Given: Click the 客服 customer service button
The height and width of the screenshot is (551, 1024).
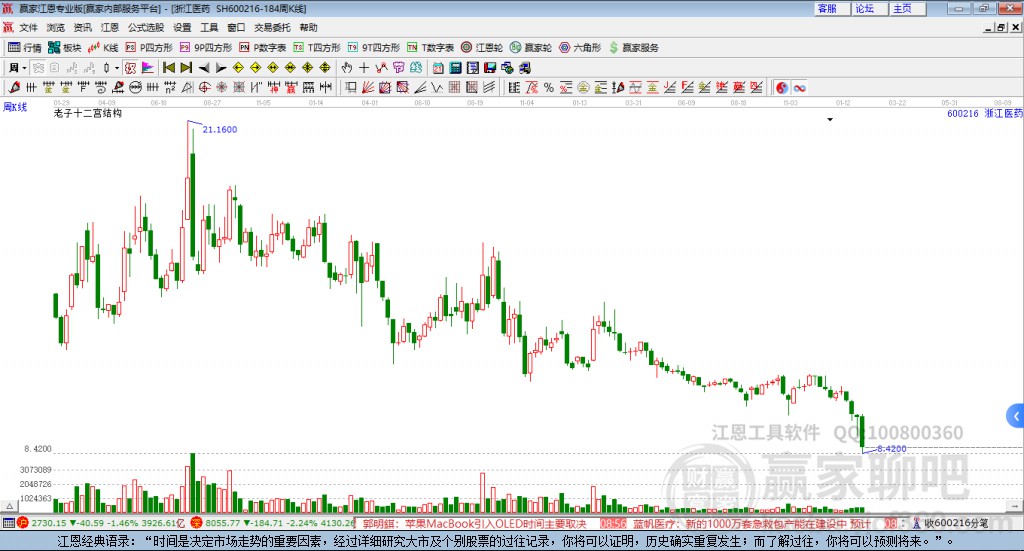Looking at the screenshot, I should coord(832,8).
